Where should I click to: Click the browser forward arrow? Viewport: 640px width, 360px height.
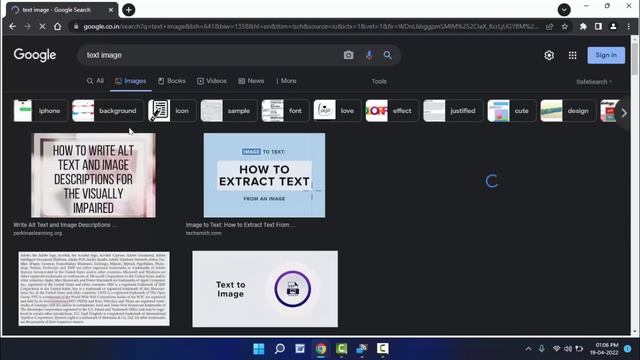27,27
